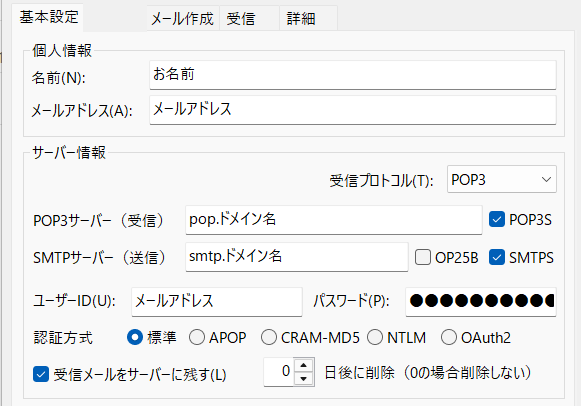
Task: Select the 標準 authentication radio button
Action: (135, 337)
